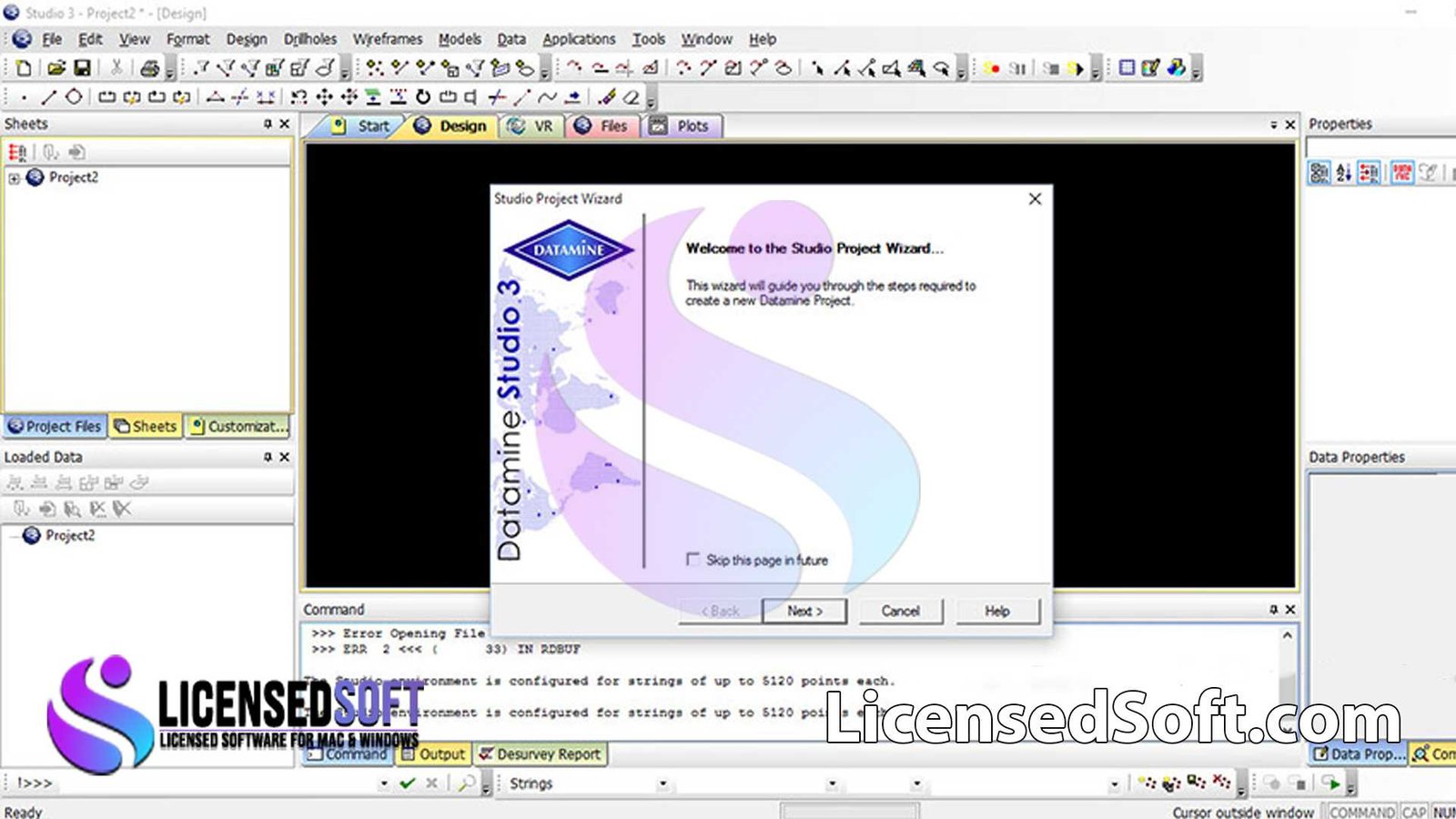Screen dimensions: 1456x819
Task: Click the curved wave string tool icon
Action: [547, 96]
